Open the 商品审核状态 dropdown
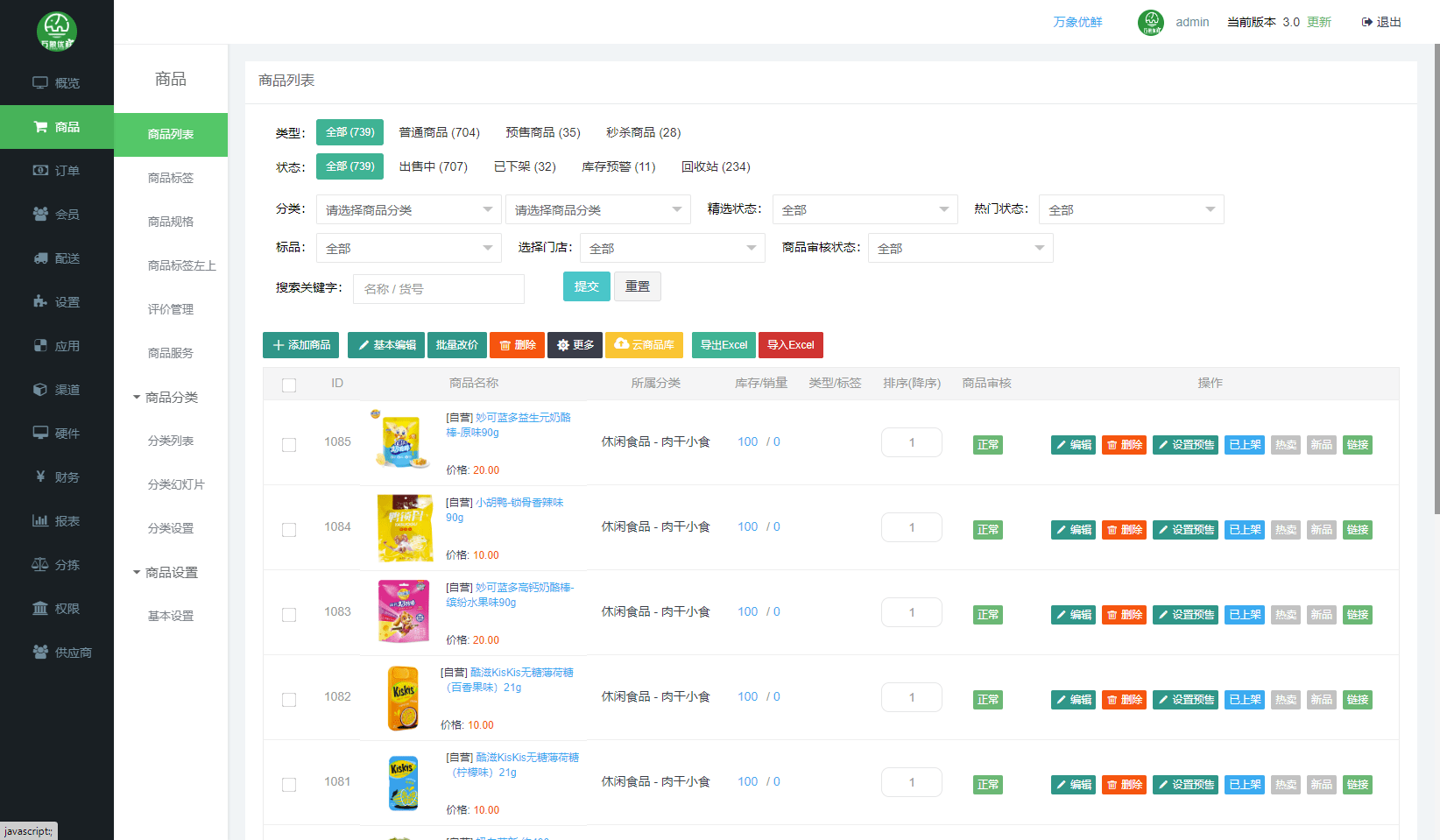 [960, 248]
